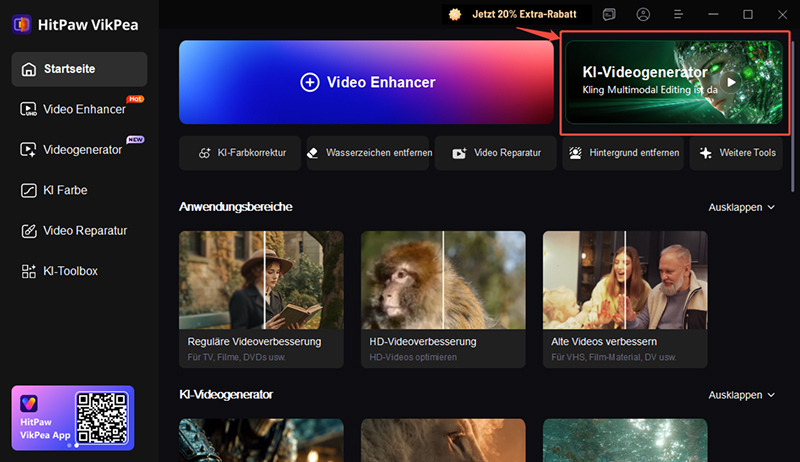Click the KI-Toolbox grid icon

click(29, 271)
